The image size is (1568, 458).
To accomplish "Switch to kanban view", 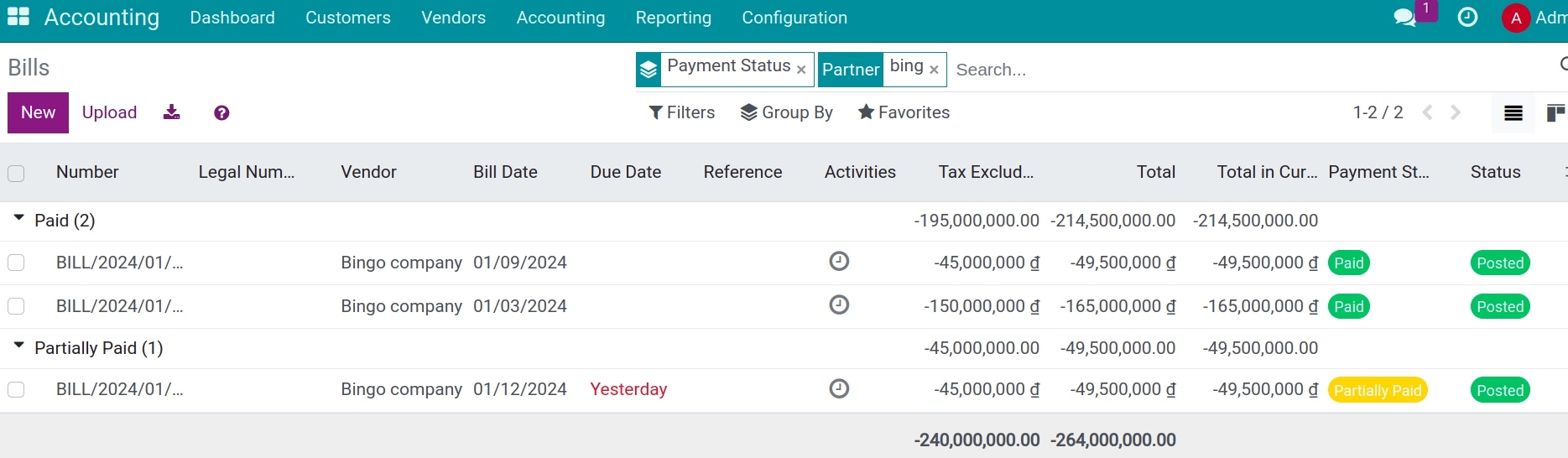I will pos(1555,113).
